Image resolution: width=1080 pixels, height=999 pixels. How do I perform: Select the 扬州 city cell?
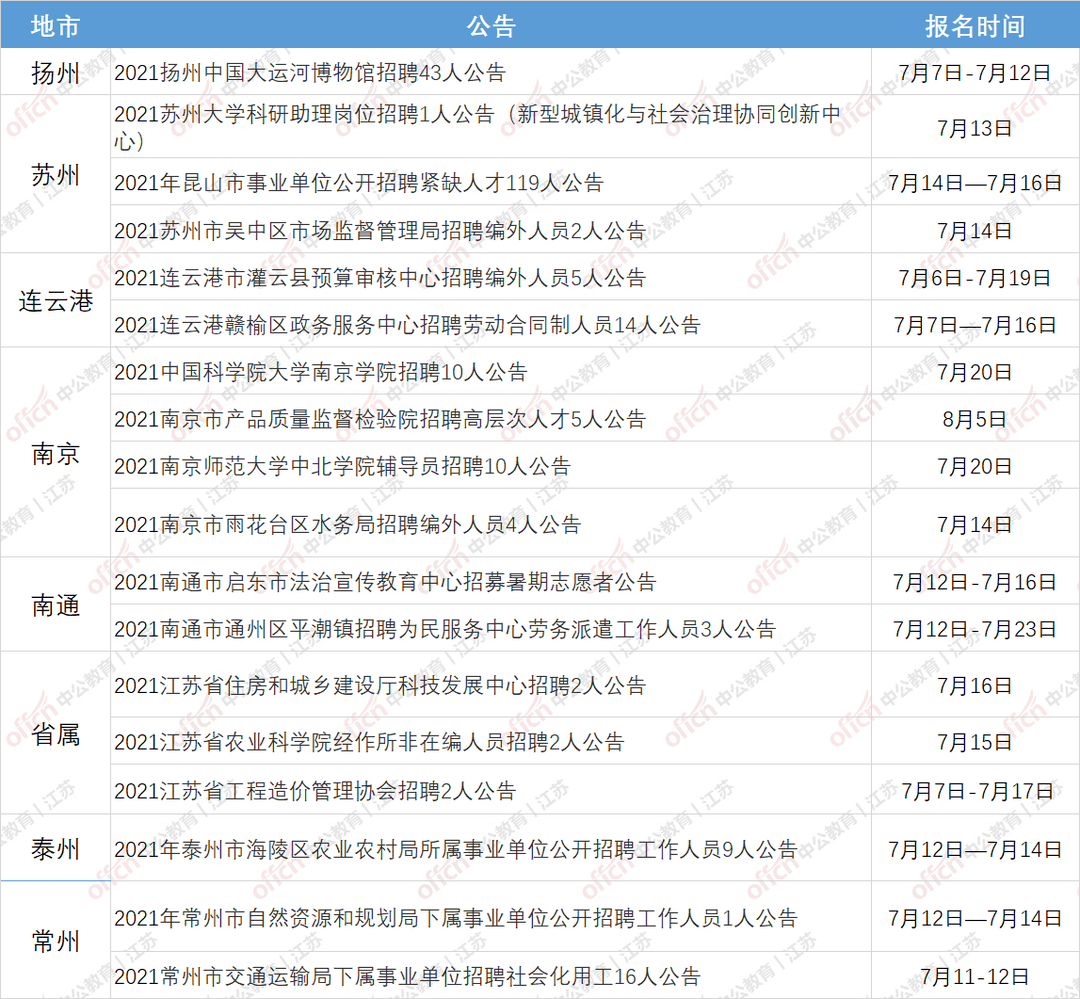click(55, 72)
